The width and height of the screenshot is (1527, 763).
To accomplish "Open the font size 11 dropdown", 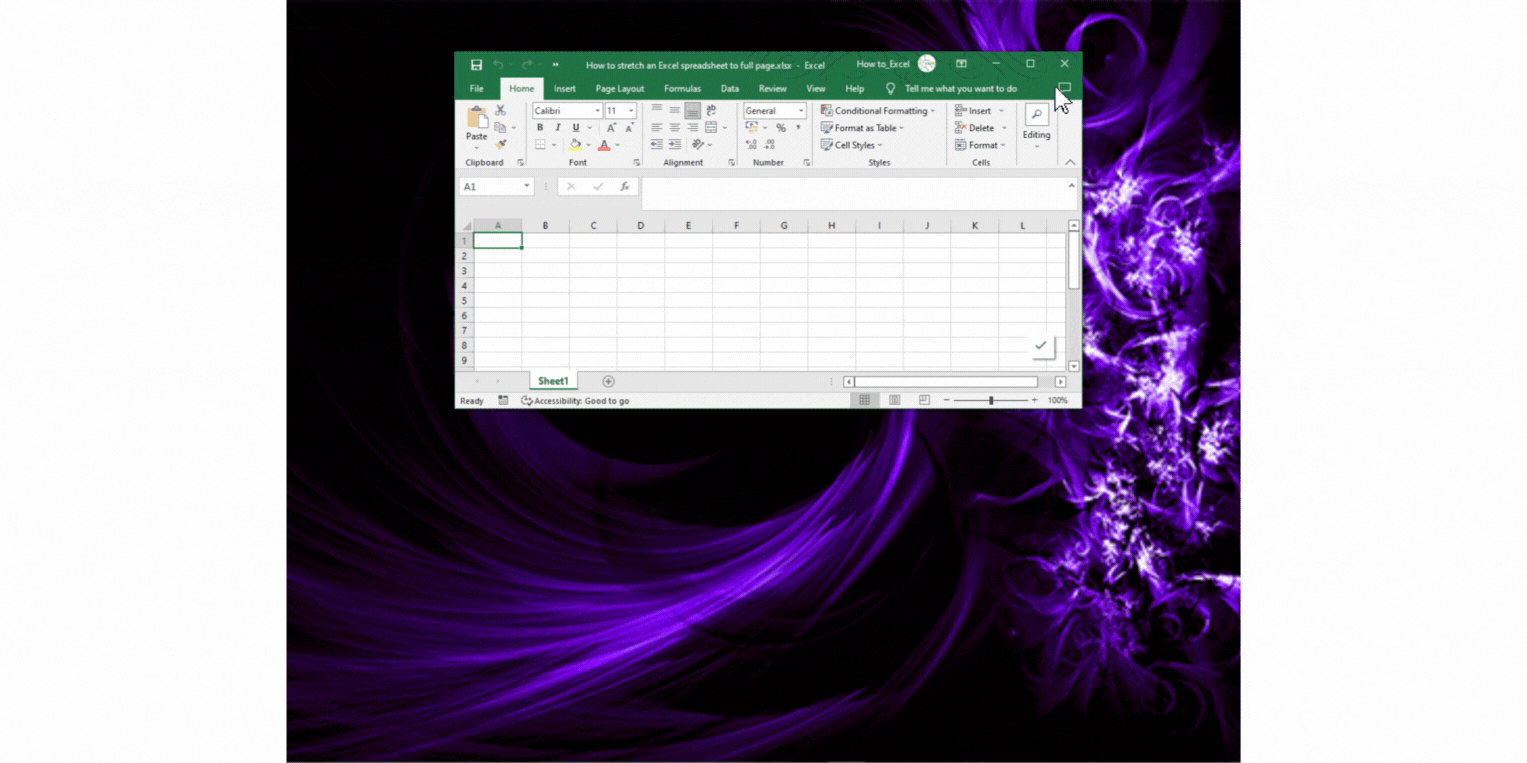I will [631, 111].
